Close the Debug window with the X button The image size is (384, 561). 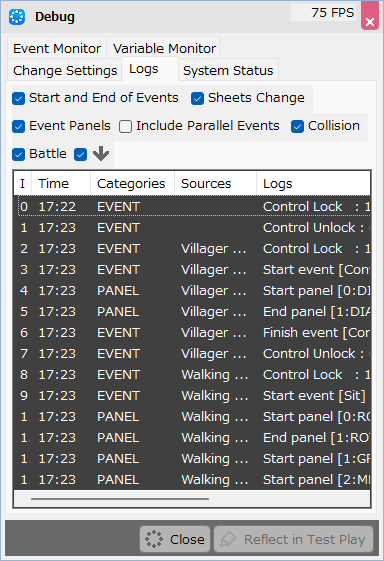(370, 16)
